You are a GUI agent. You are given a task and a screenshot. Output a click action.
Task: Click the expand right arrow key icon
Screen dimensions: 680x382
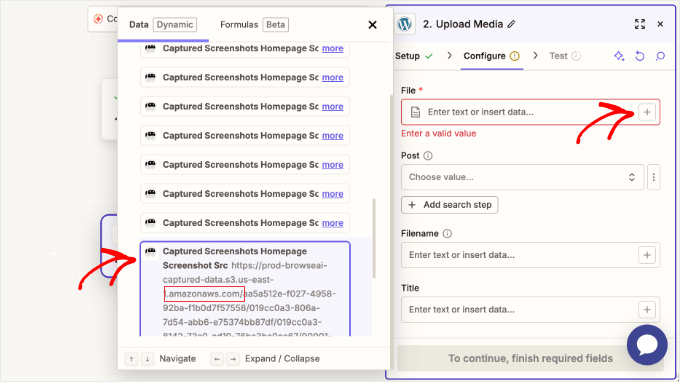[x=233, y=359]
